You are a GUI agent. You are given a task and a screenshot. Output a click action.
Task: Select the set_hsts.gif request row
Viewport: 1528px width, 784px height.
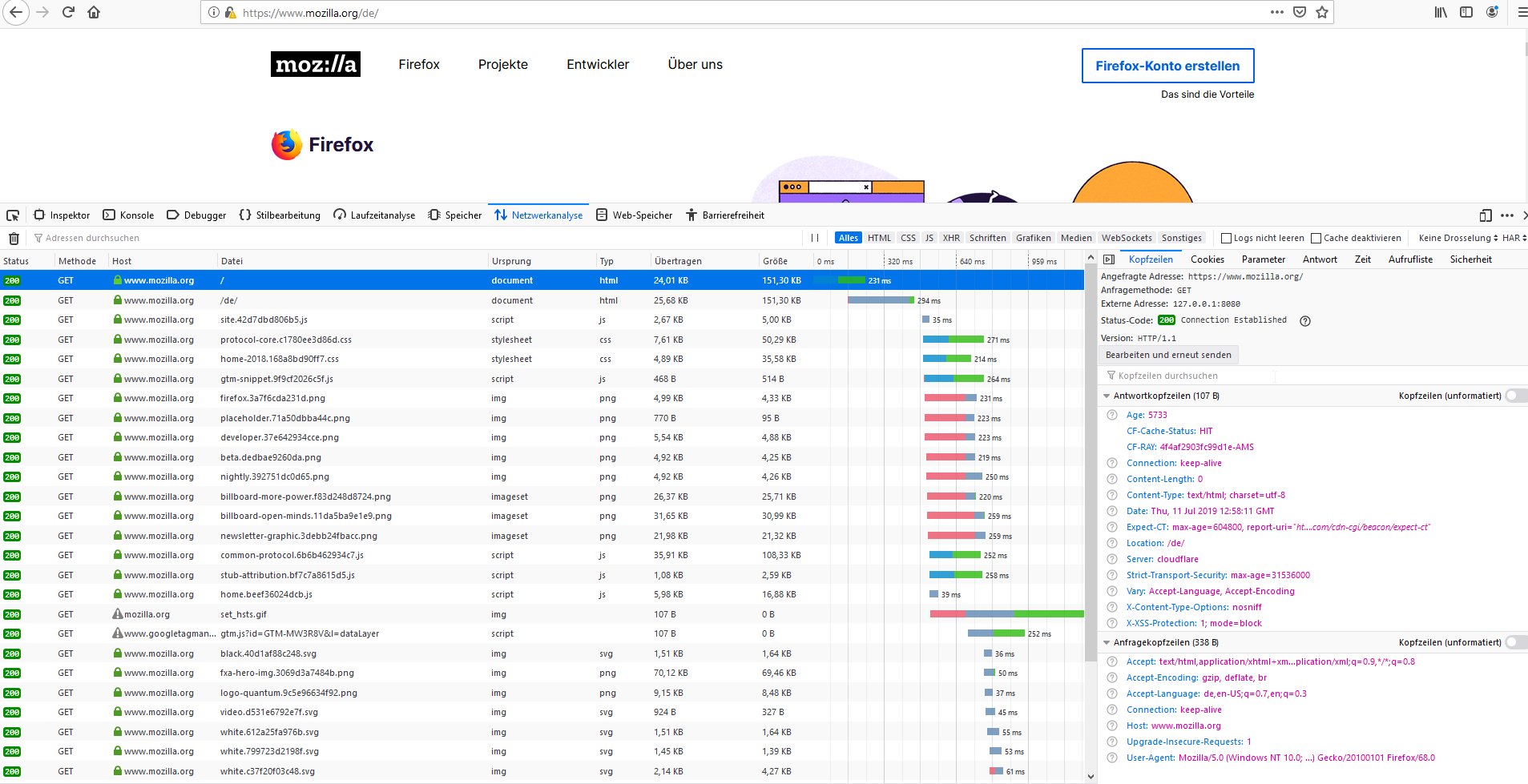pyautogui.click(x=542, y=614)
